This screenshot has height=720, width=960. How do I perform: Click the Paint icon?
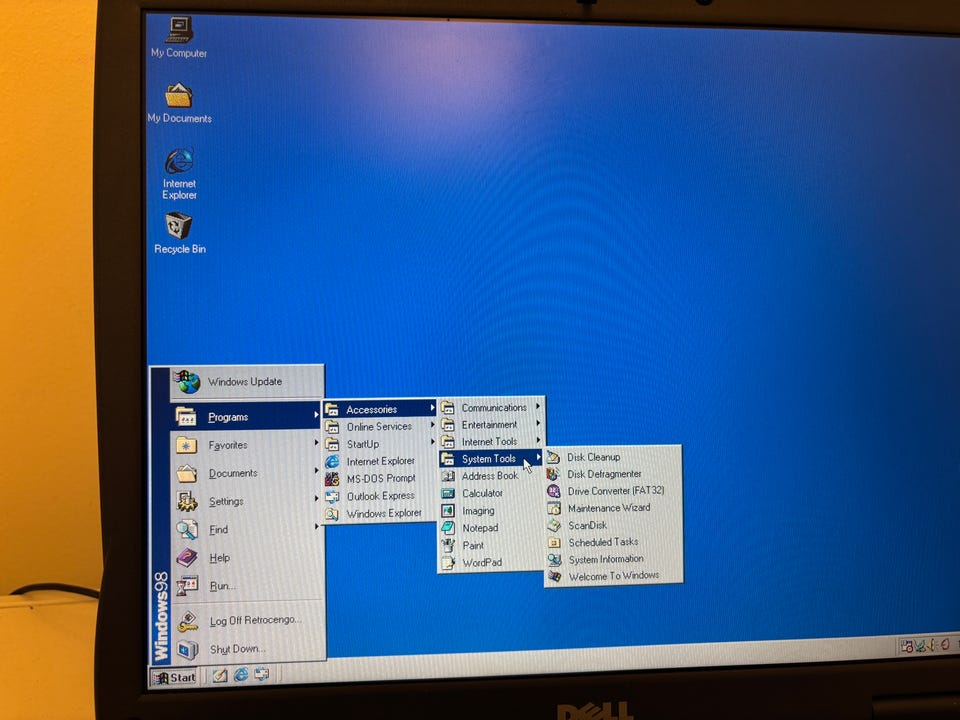pos(448,545)
